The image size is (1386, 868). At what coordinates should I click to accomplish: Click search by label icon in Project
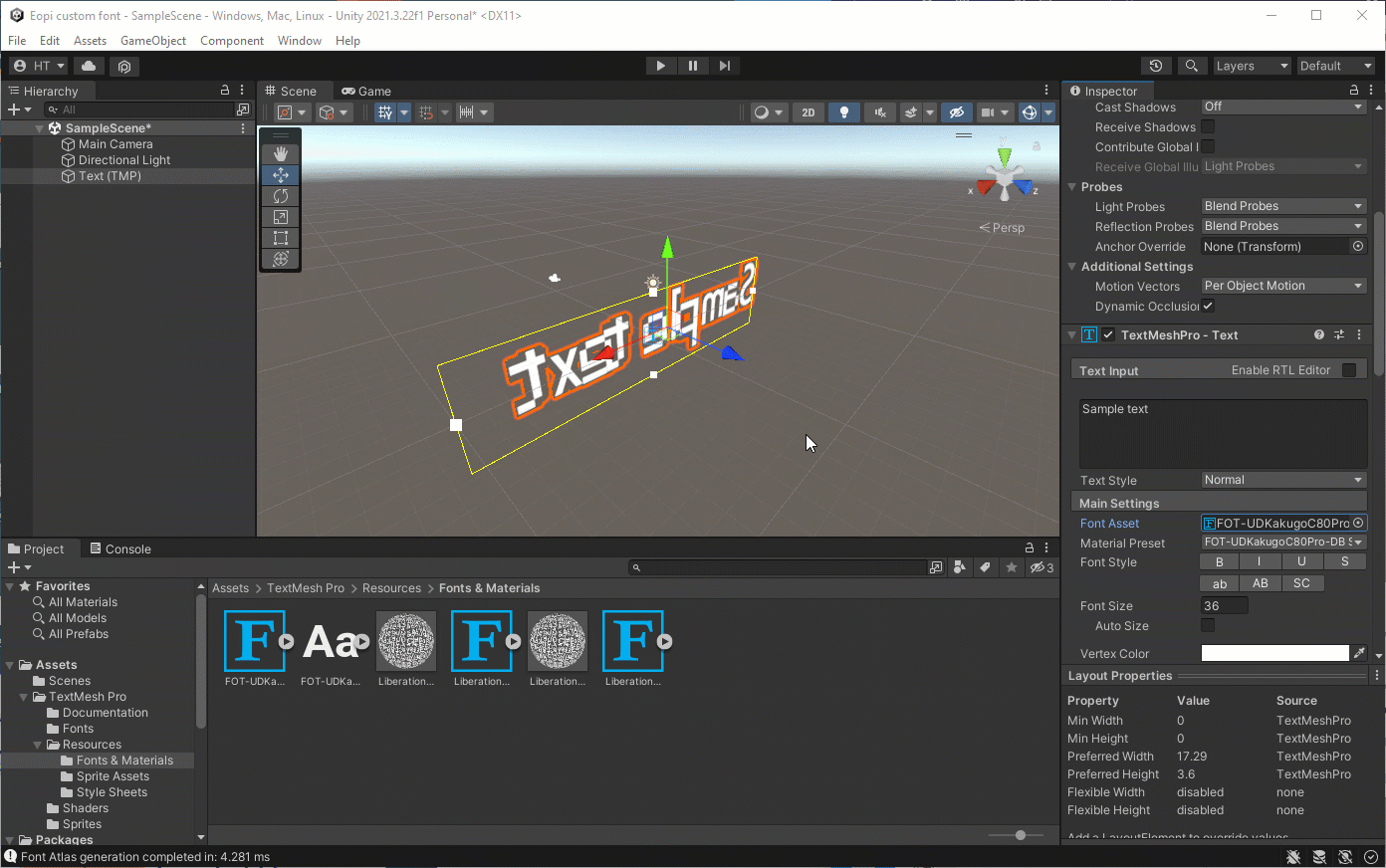(985, 567)
